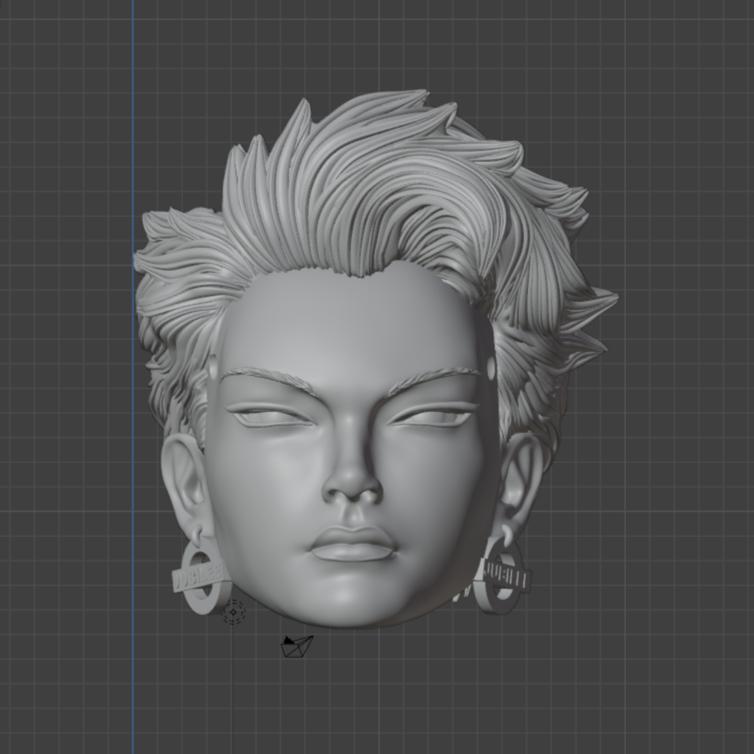
Task: Select the face mesh at the nose
Action: 352,476
